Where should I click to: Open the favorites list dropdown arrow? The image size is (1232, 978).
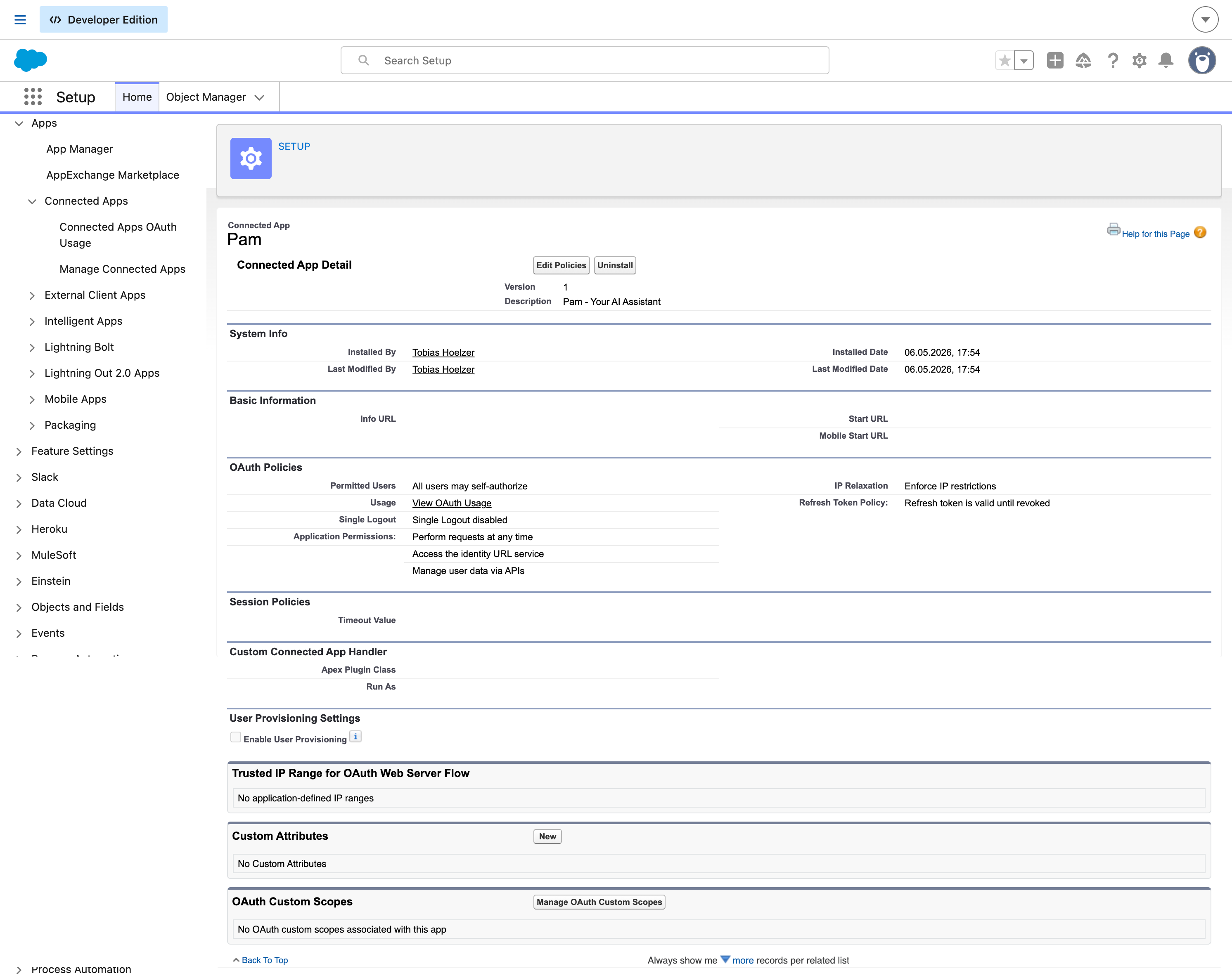tap(1024, 61)
